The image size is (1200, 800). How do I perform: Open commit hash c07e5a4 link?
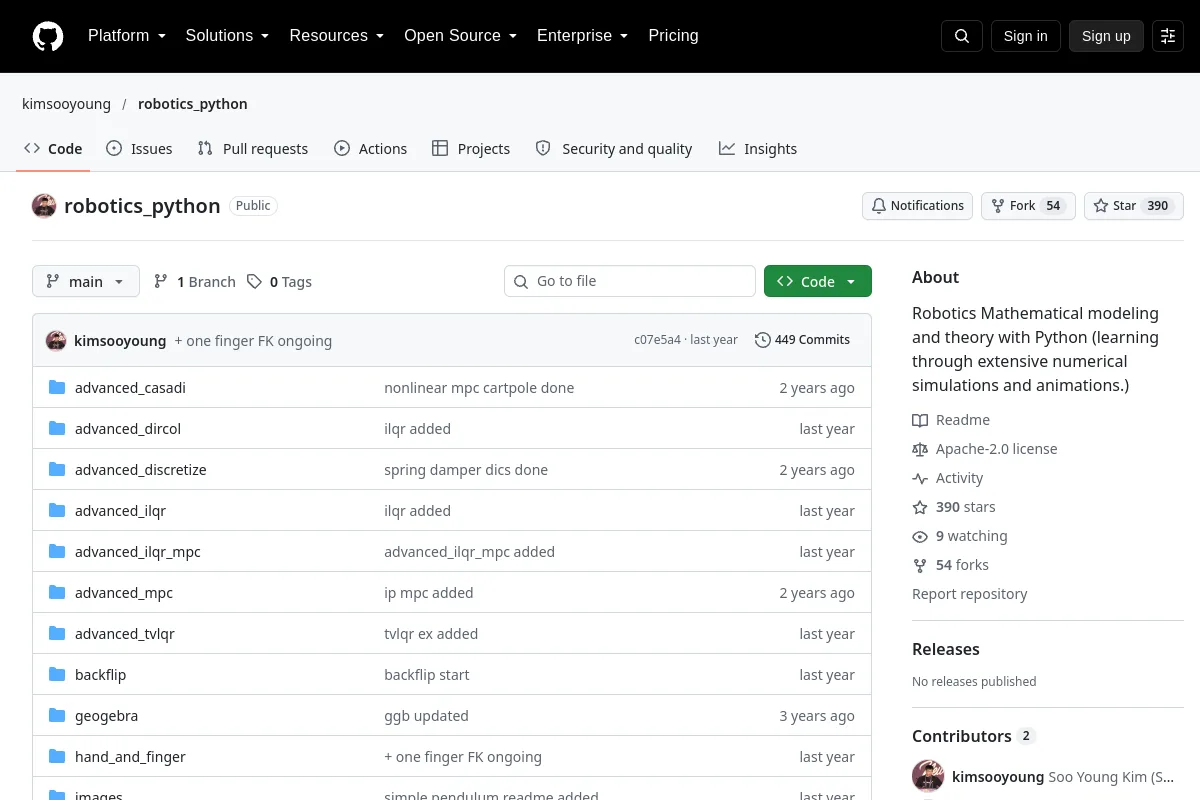(x=657, y=340)
